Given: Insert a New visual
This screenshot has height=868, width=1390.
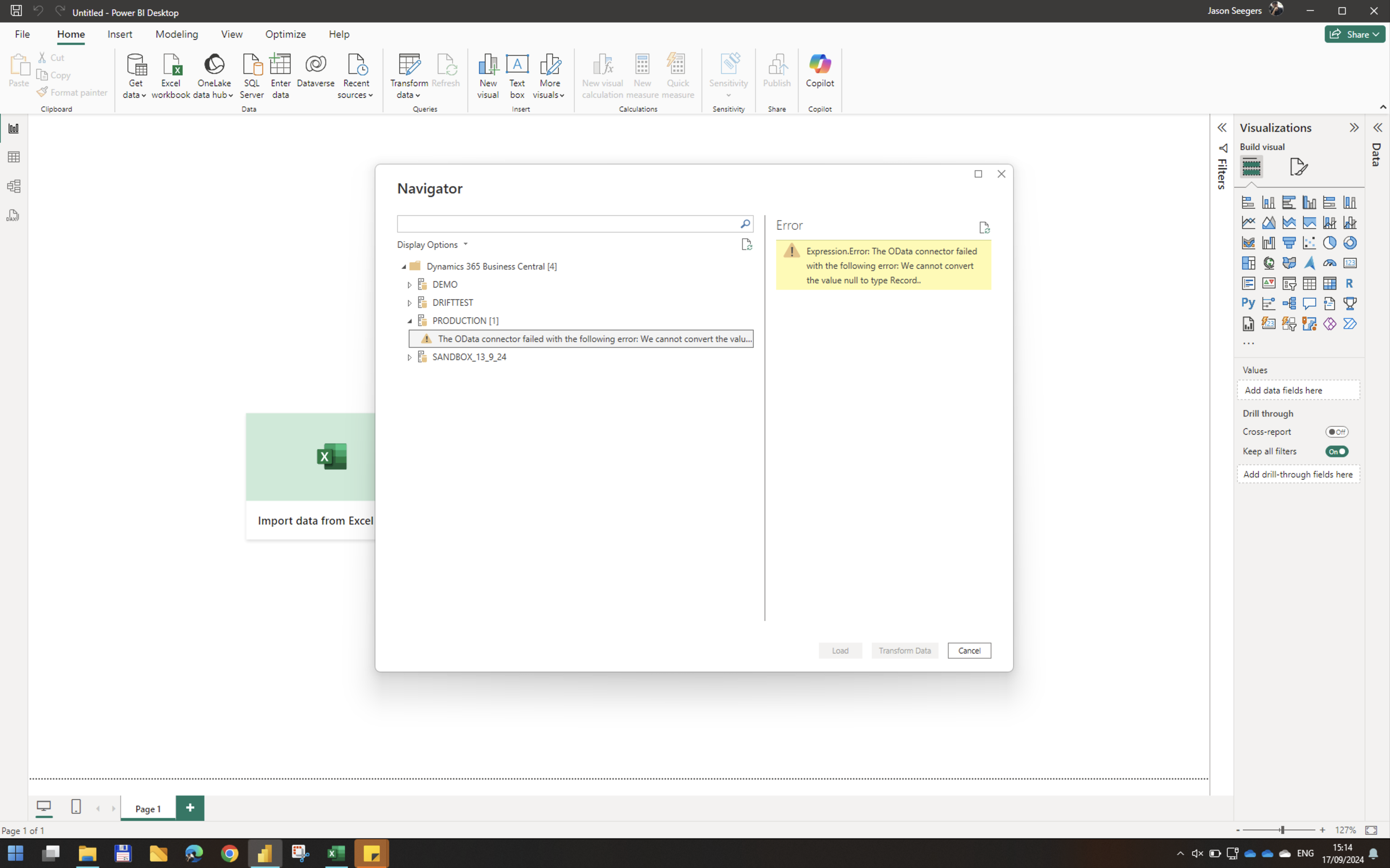Looking at the screenshot, I should [487, 76].
